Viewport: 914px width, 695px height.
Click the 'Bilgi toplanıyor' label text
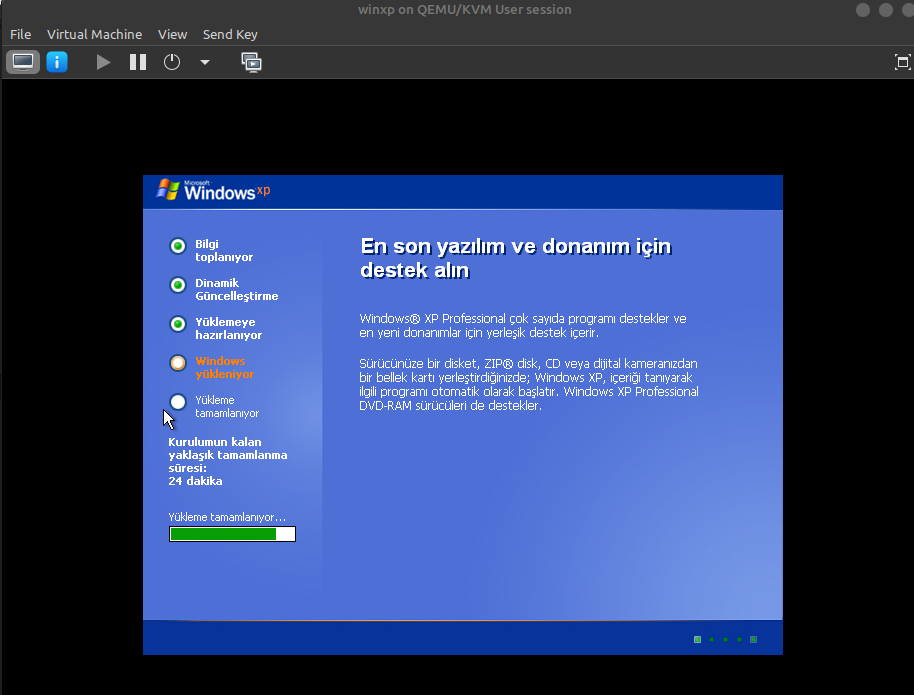pos(224,250)
